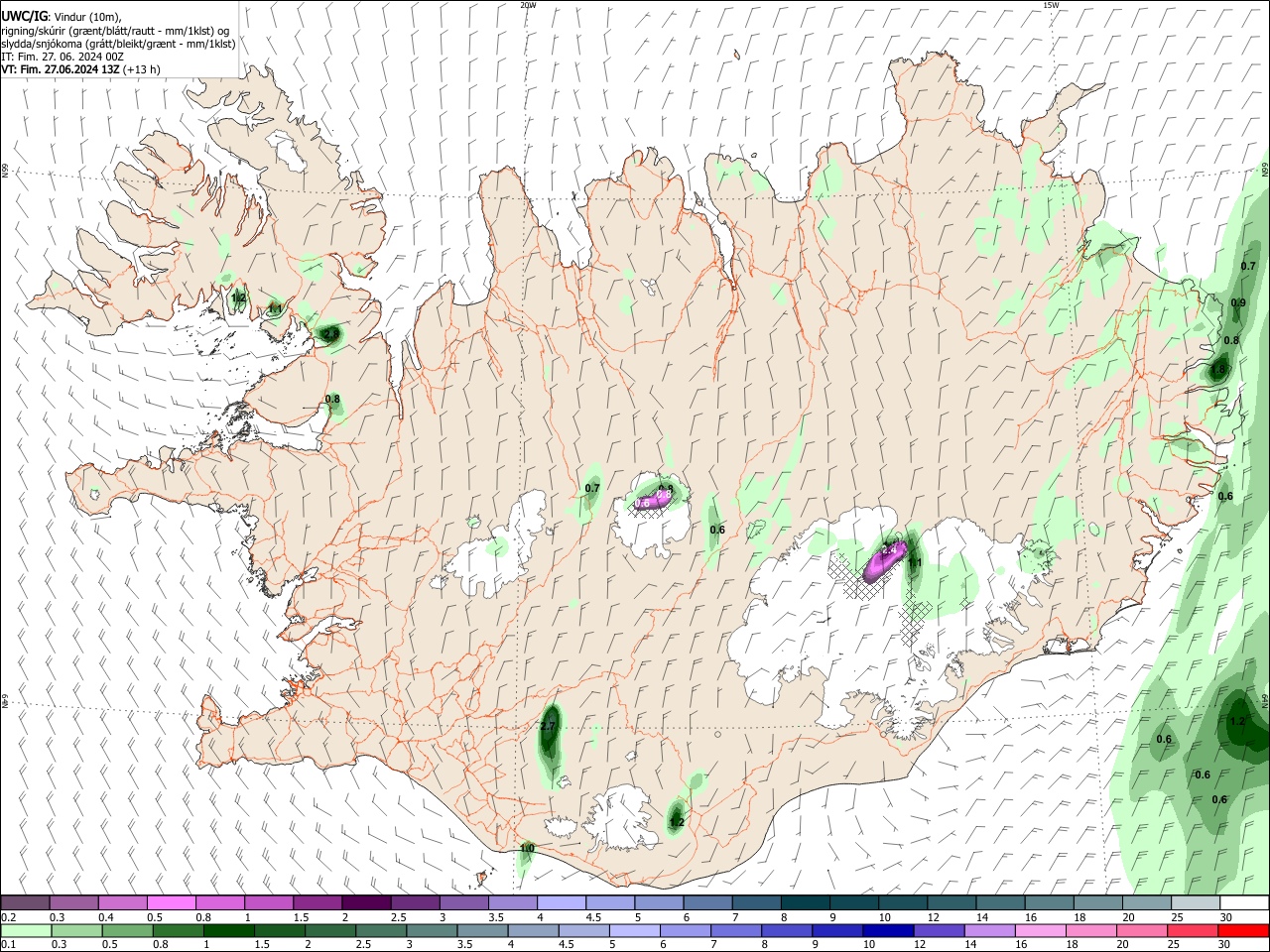
Task: Pick the lightest green rain swatch between 0.1 and 0.3
Action: (25, 930)
